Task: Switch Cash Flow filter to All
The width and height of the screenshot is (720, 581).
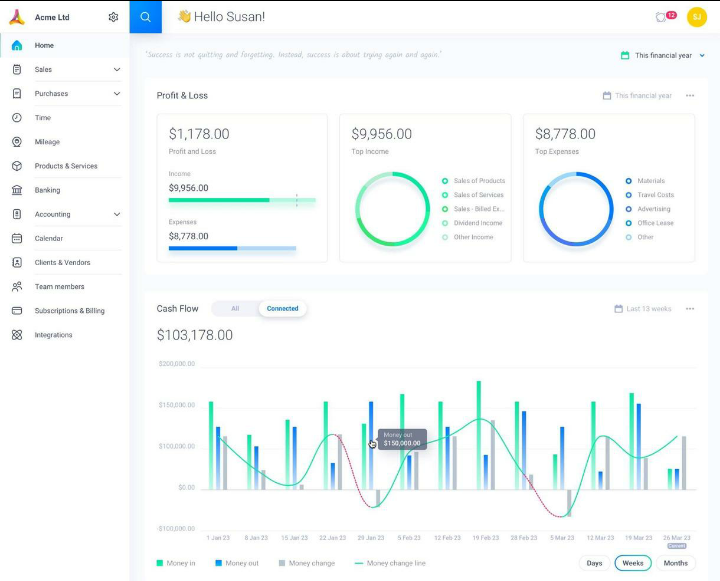Action: (x=235, y=309)
